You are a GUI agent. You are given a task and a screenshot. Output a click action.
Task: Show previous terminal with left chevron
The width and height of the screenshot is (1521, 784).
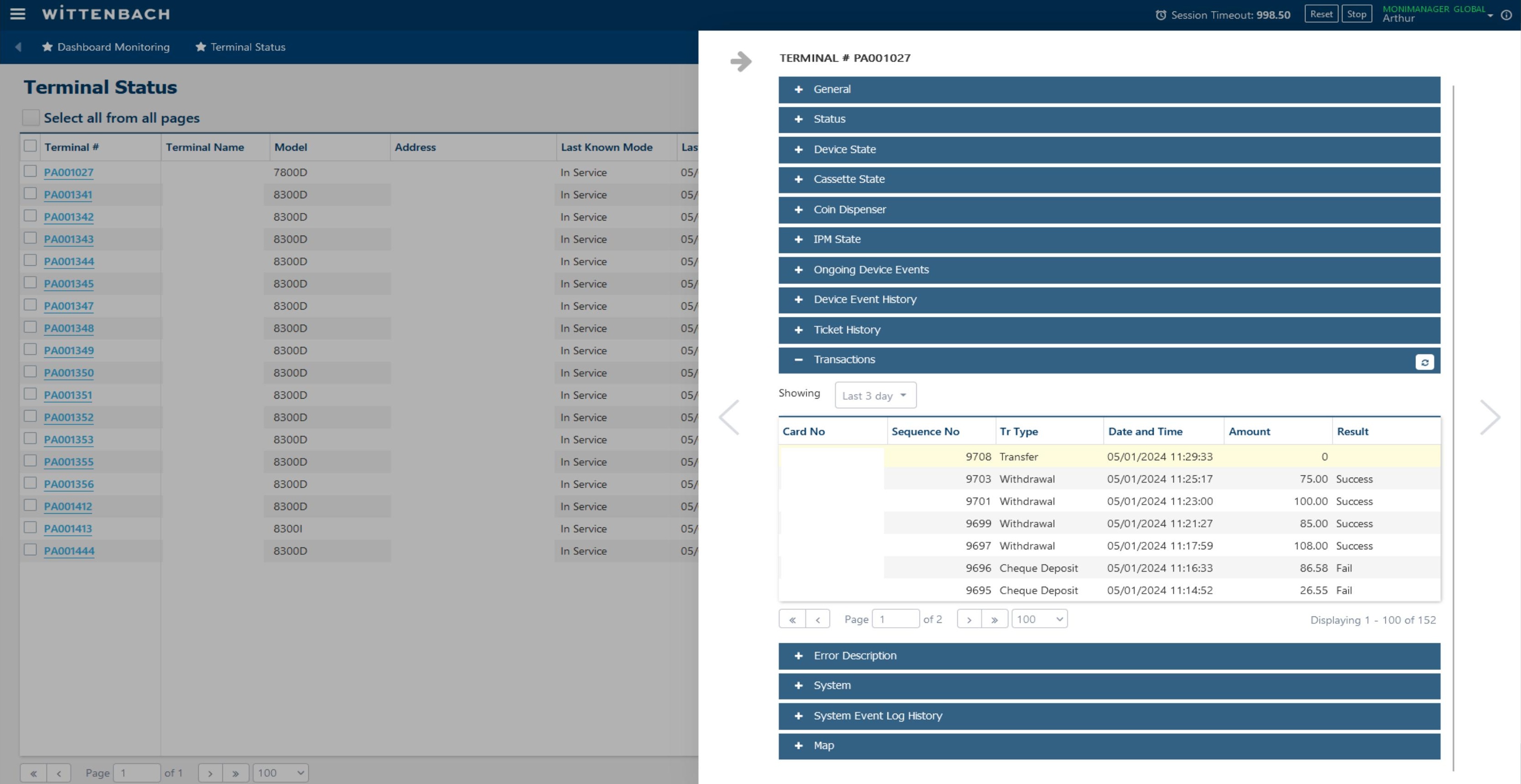point(729,417)
